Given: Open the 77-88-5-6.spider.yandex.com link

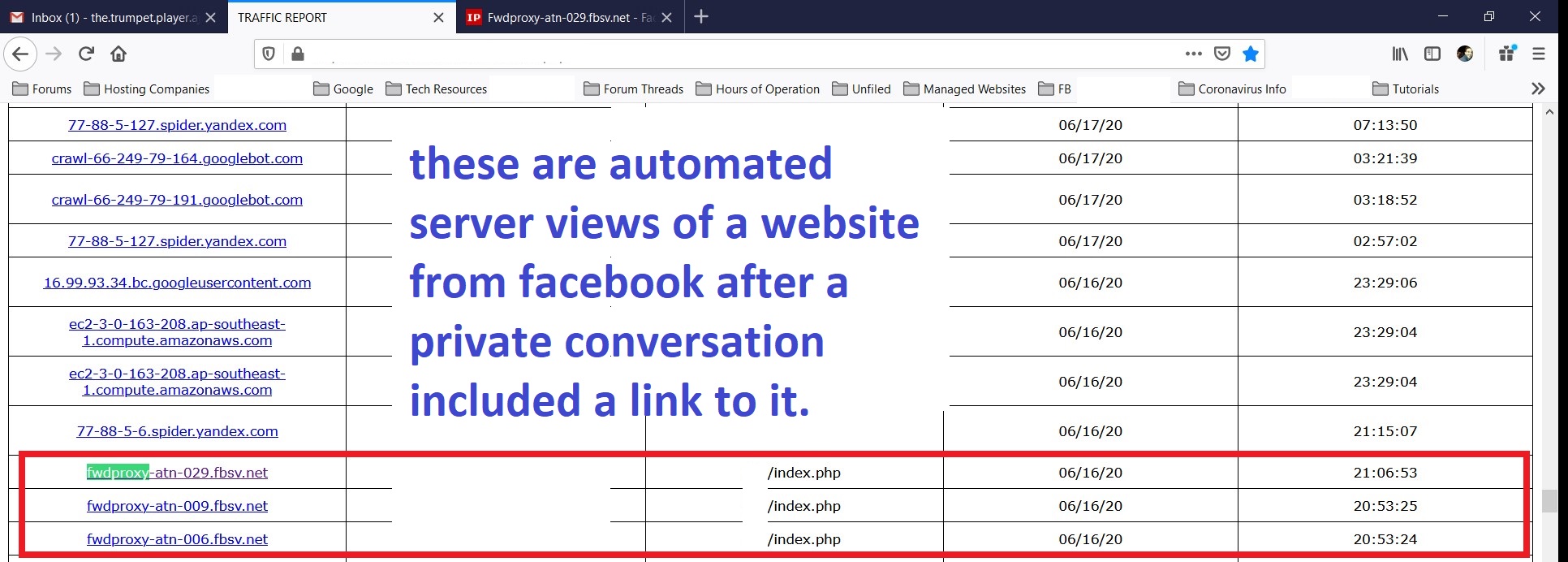Looking at the screenshot, I should [177, 431].
